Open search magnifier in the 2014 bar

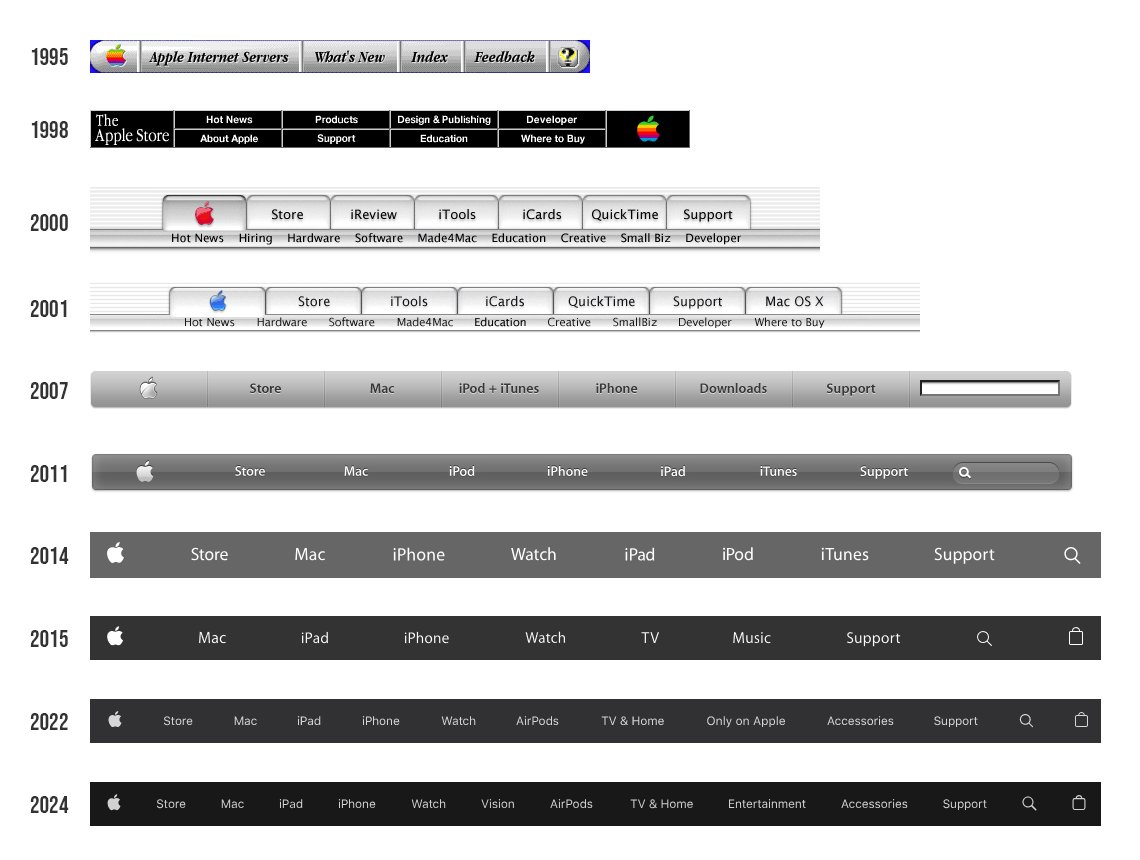(x=1072, y=555)
